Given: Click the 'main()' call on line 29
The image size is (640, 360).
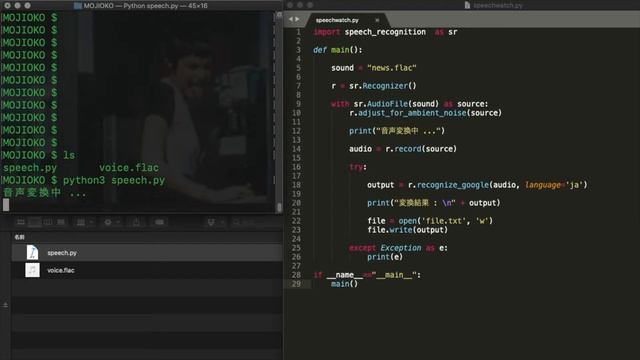Looking at the screenshot, I should 344,284.
